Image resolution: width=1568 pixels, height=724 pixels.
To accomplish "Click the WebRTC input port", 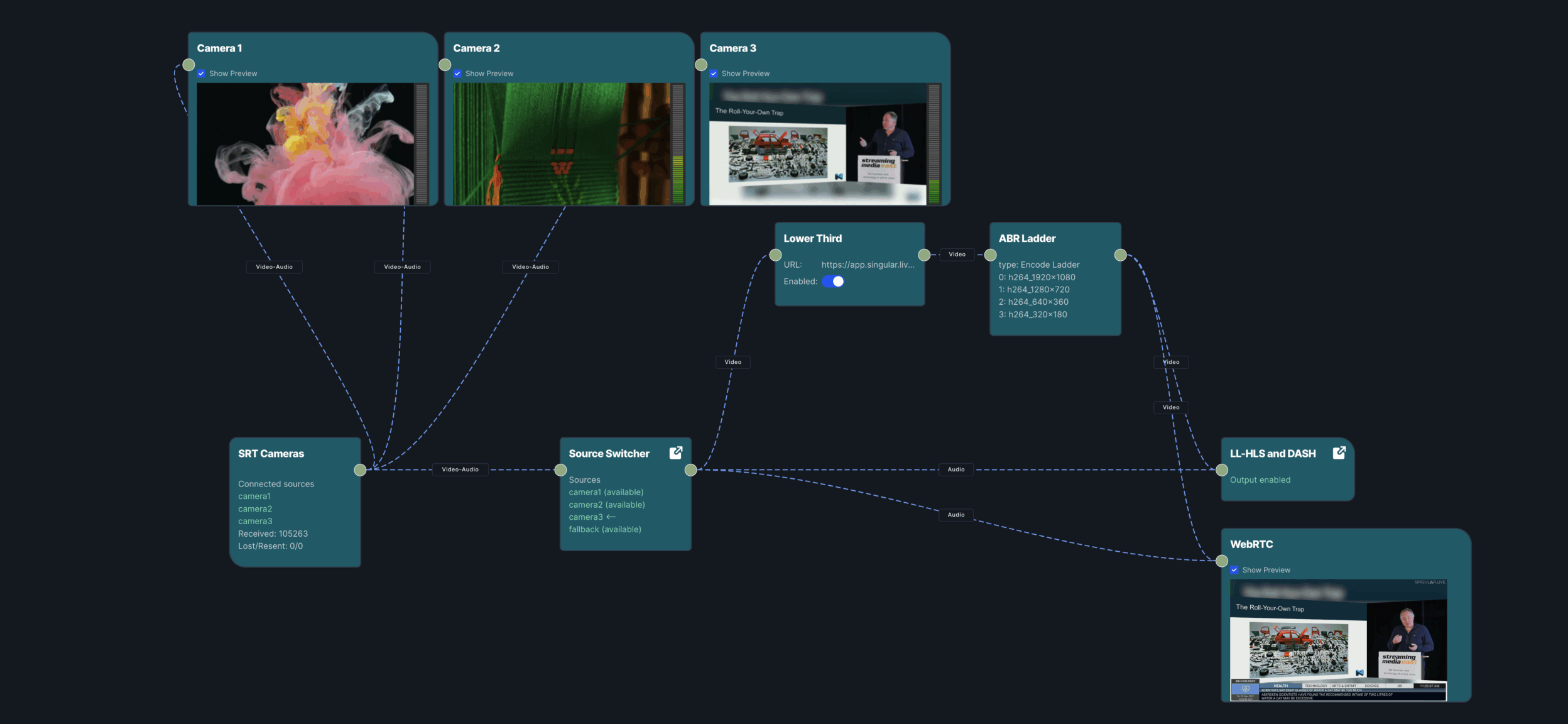I will tap(1222, 561).
